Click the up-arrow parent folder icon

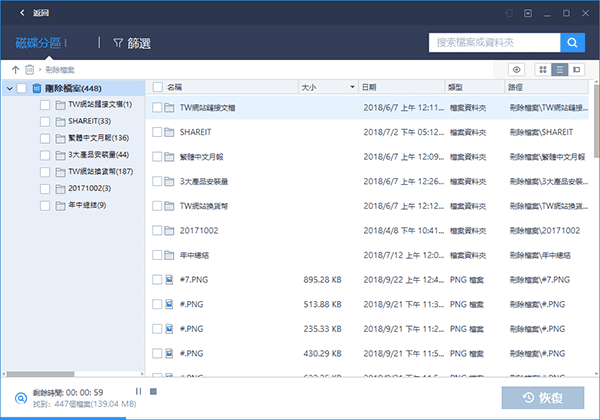(x=15, y=70)
